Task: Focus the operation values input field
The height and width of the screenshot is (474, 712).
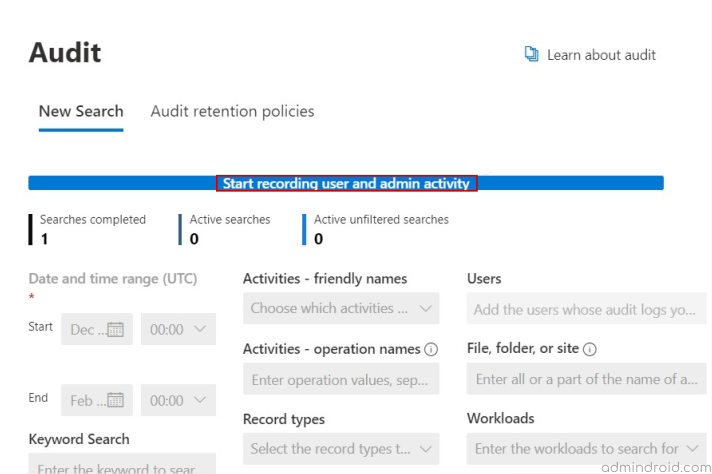Action: [341, 379]
